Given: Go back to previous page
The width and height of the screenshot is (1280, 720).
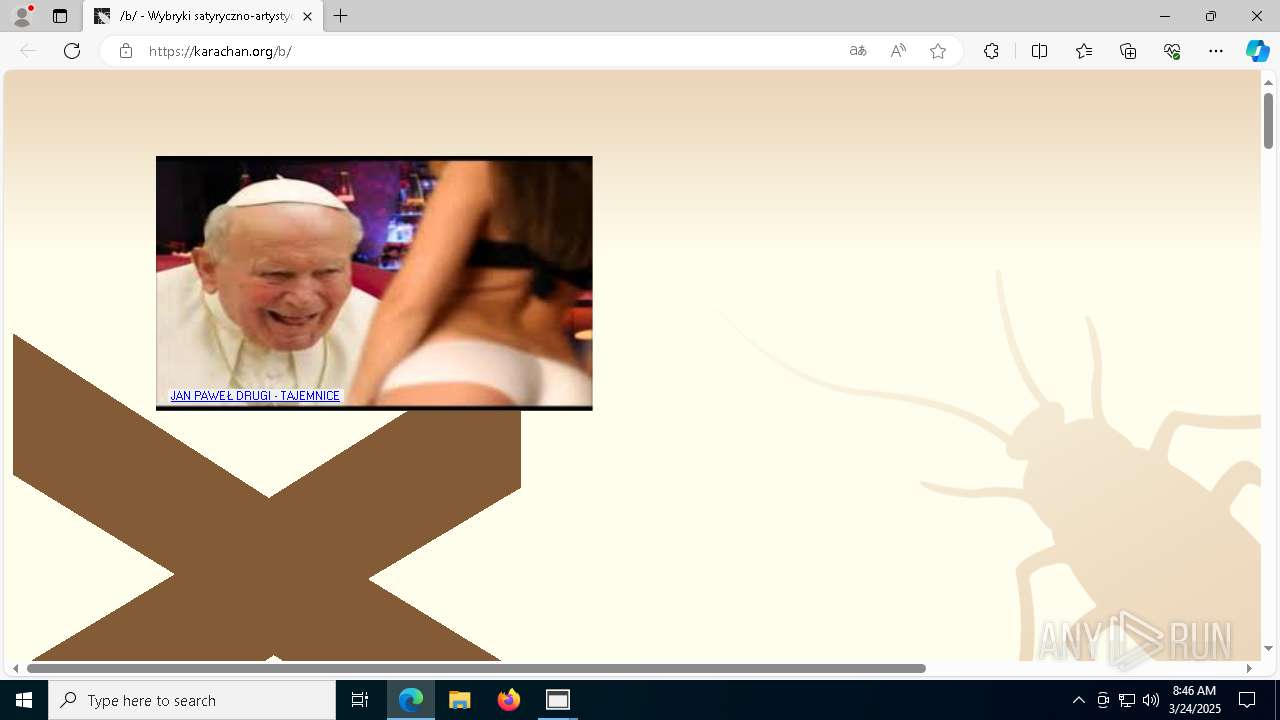Looking at the screenshot, I should (28, 51).
